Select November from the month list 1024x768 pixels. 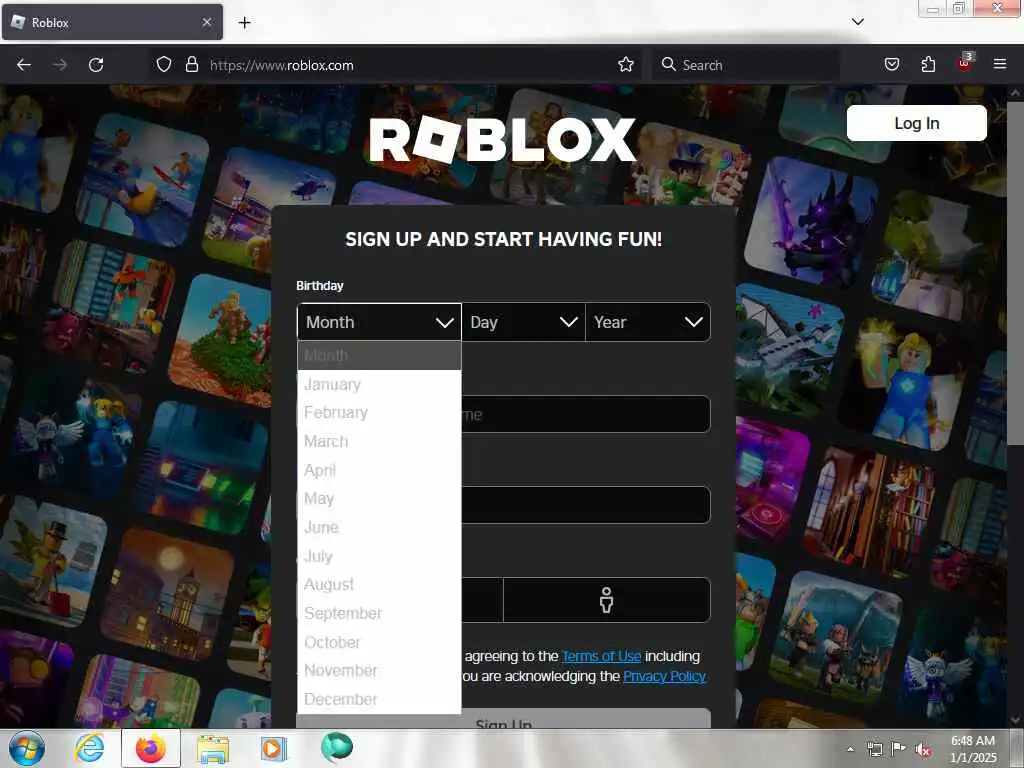[x=379, y=671]
